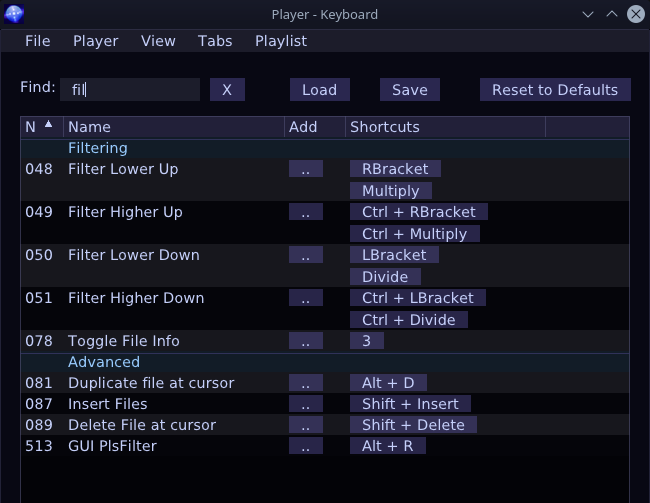Screen dimensions: 650x503
Task: Select the Ctrl + RBracket shortcut
Action: 419,212
